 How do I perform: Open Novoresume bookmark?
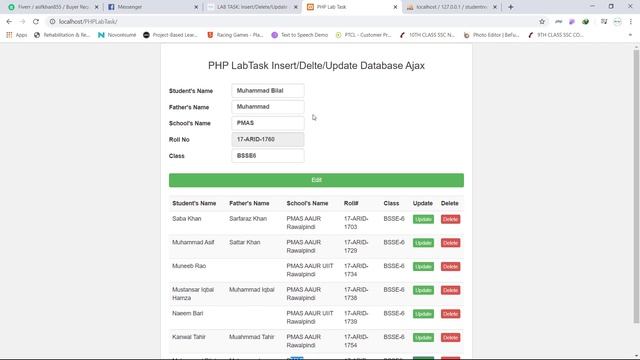pyautogui.click(x=117, y=35)
